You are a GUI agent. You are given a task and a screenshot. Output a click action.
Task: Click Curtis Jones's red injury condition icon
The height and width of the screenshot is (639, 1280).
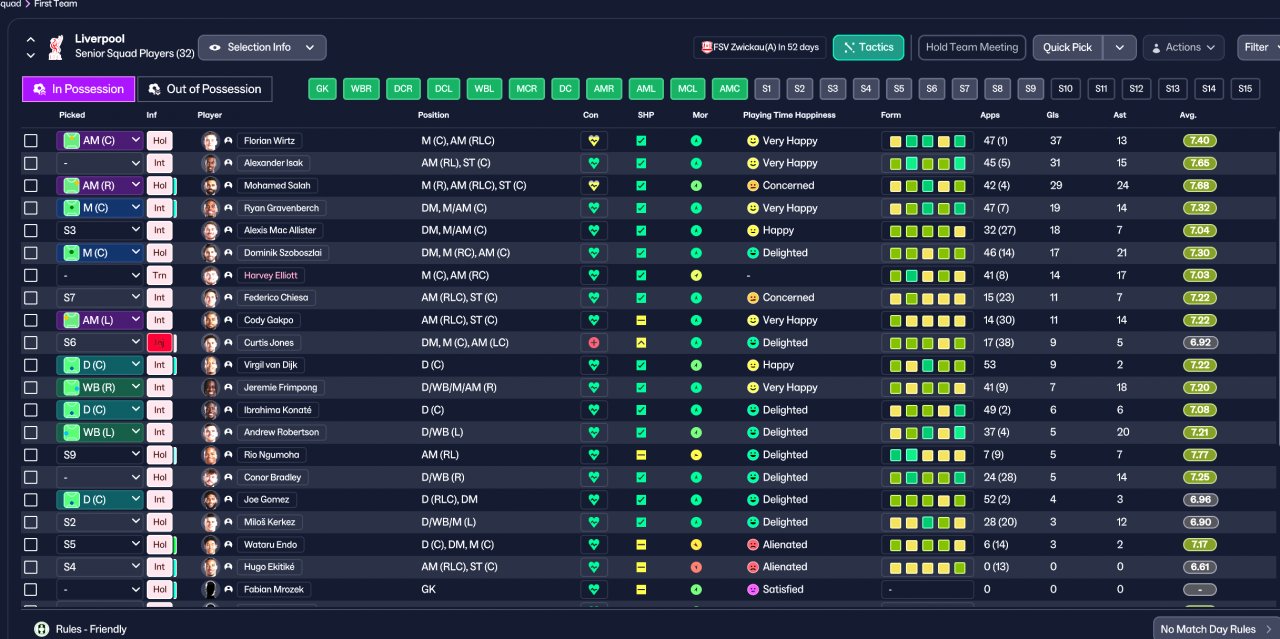[x=594, y=342]
